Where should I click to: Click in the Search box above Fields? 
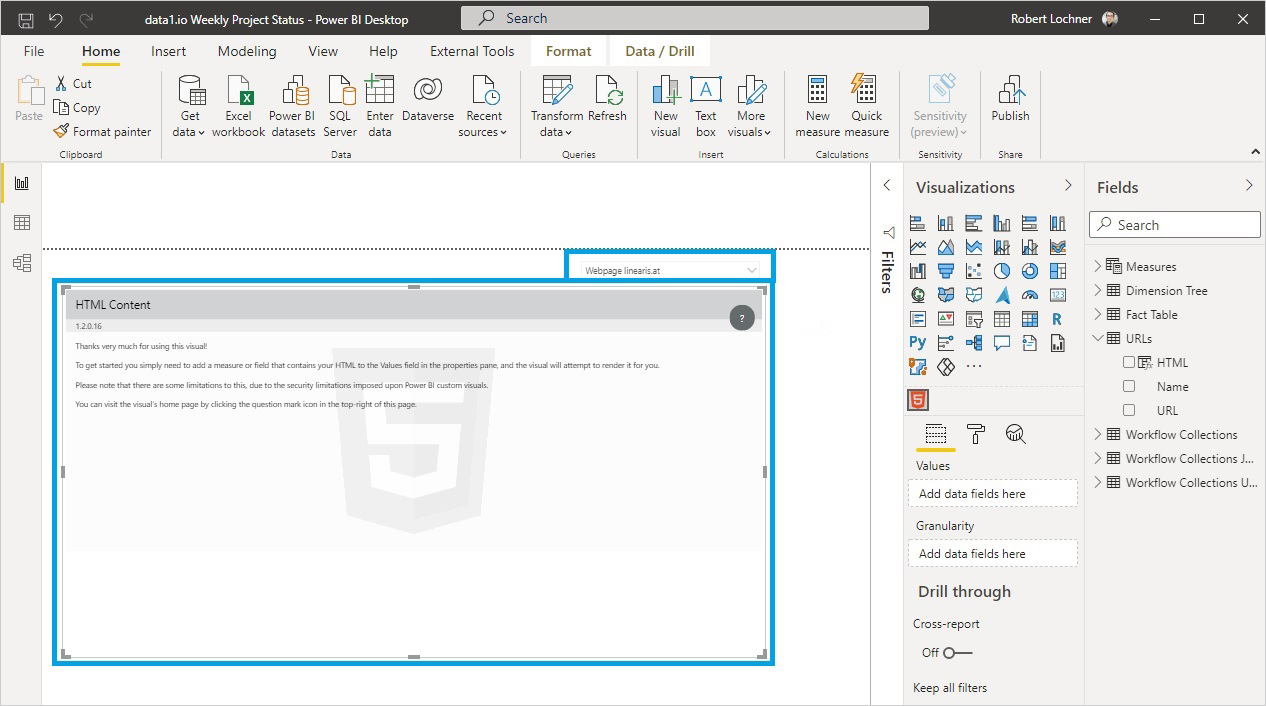click(1174, 224)
